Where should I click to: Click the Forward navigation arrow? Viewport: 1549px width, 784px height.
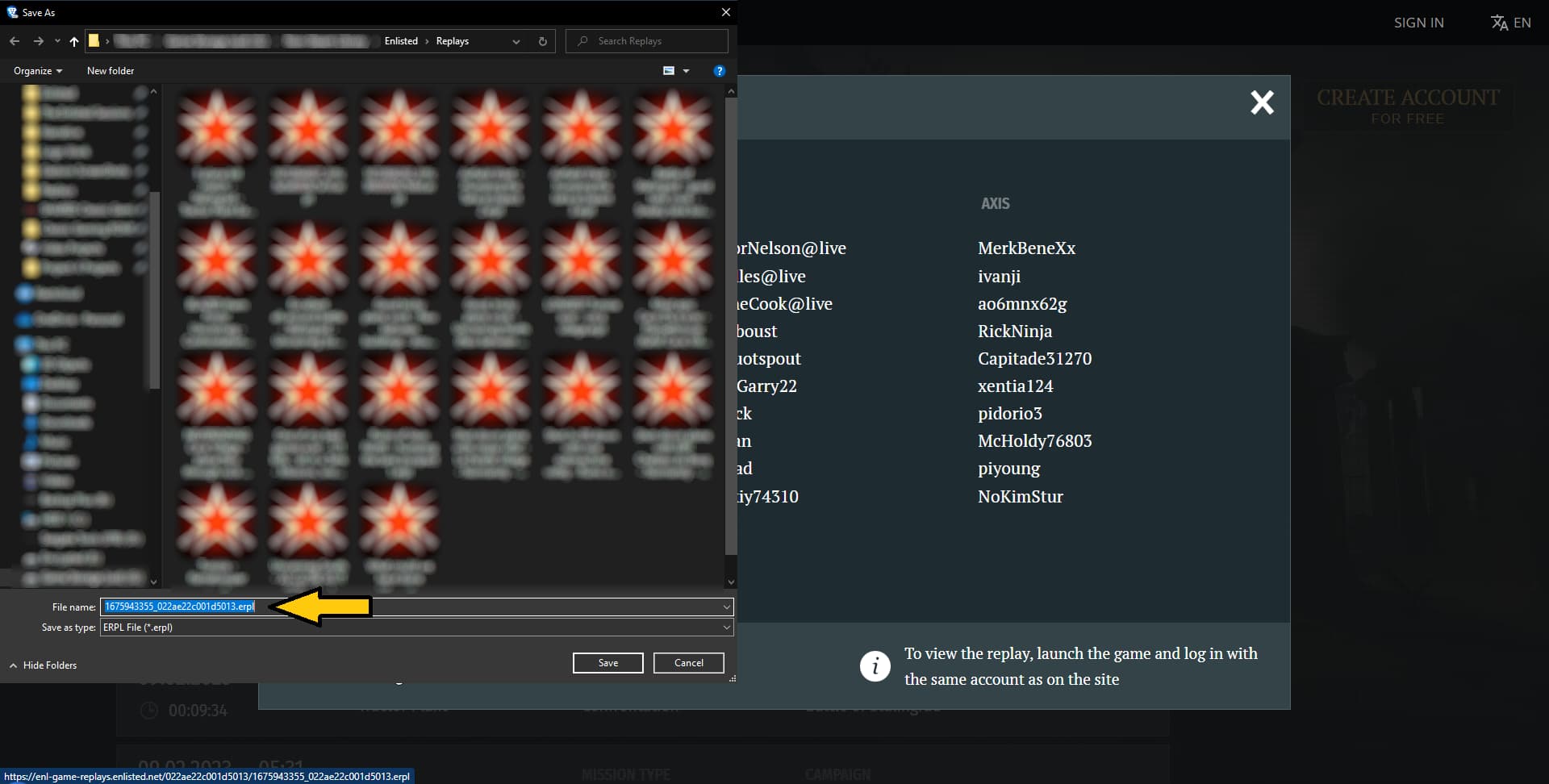(x=38, y=41)
